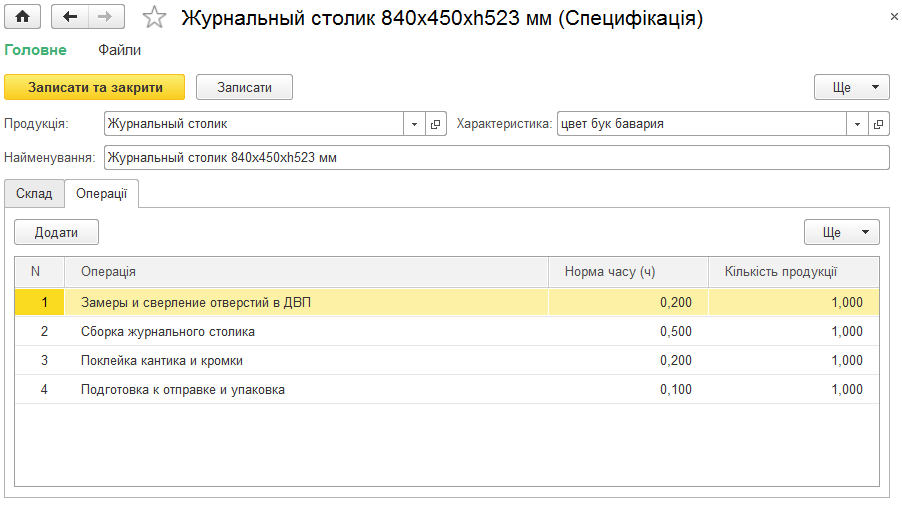Expand the Характеристика dropdown list
The width and height of the screenshot is (902, 505).
click(x=857, y=124)
